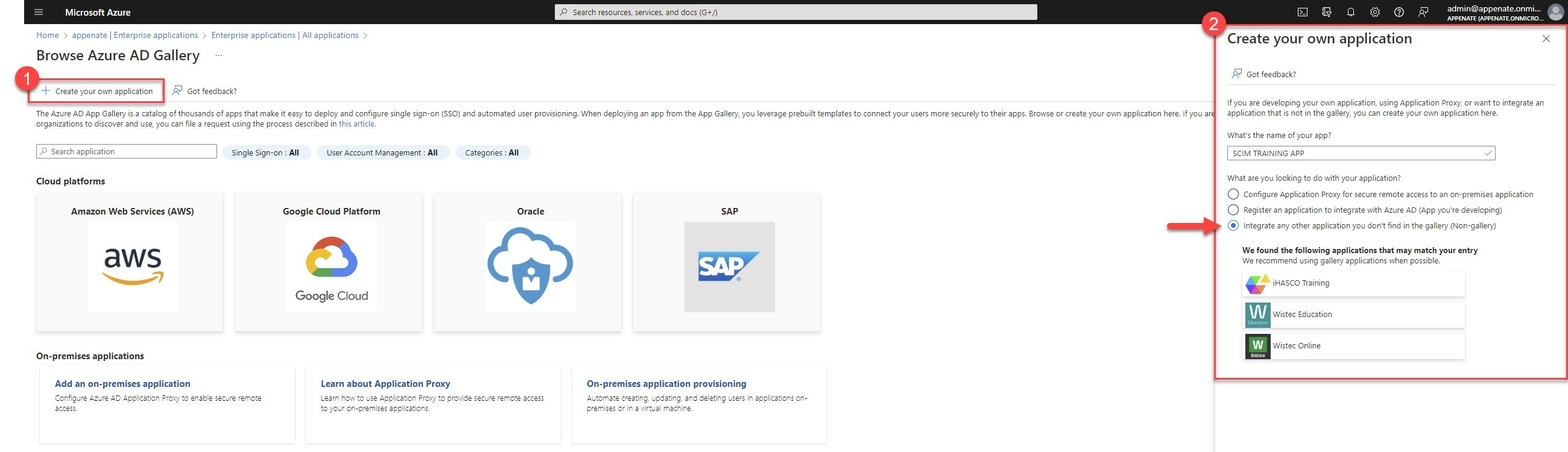Open Add an on-premises application
The image size is (1568, 452).
point(122,384)
